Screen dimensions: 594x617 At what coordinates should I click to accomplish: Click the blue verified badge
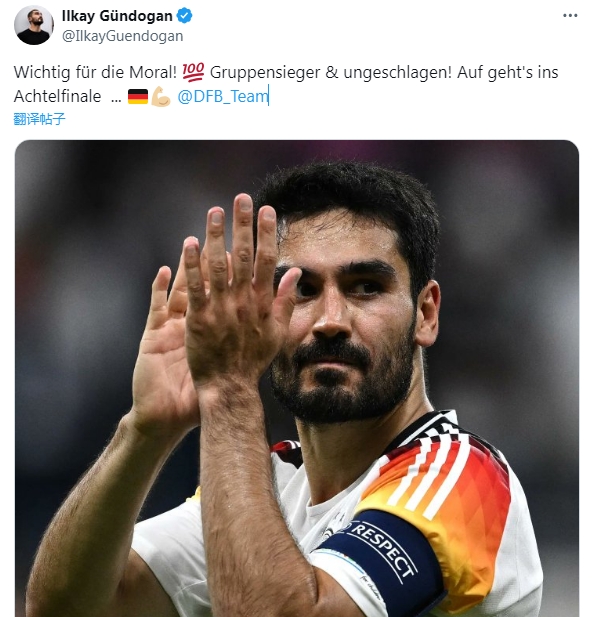[184, 16]
